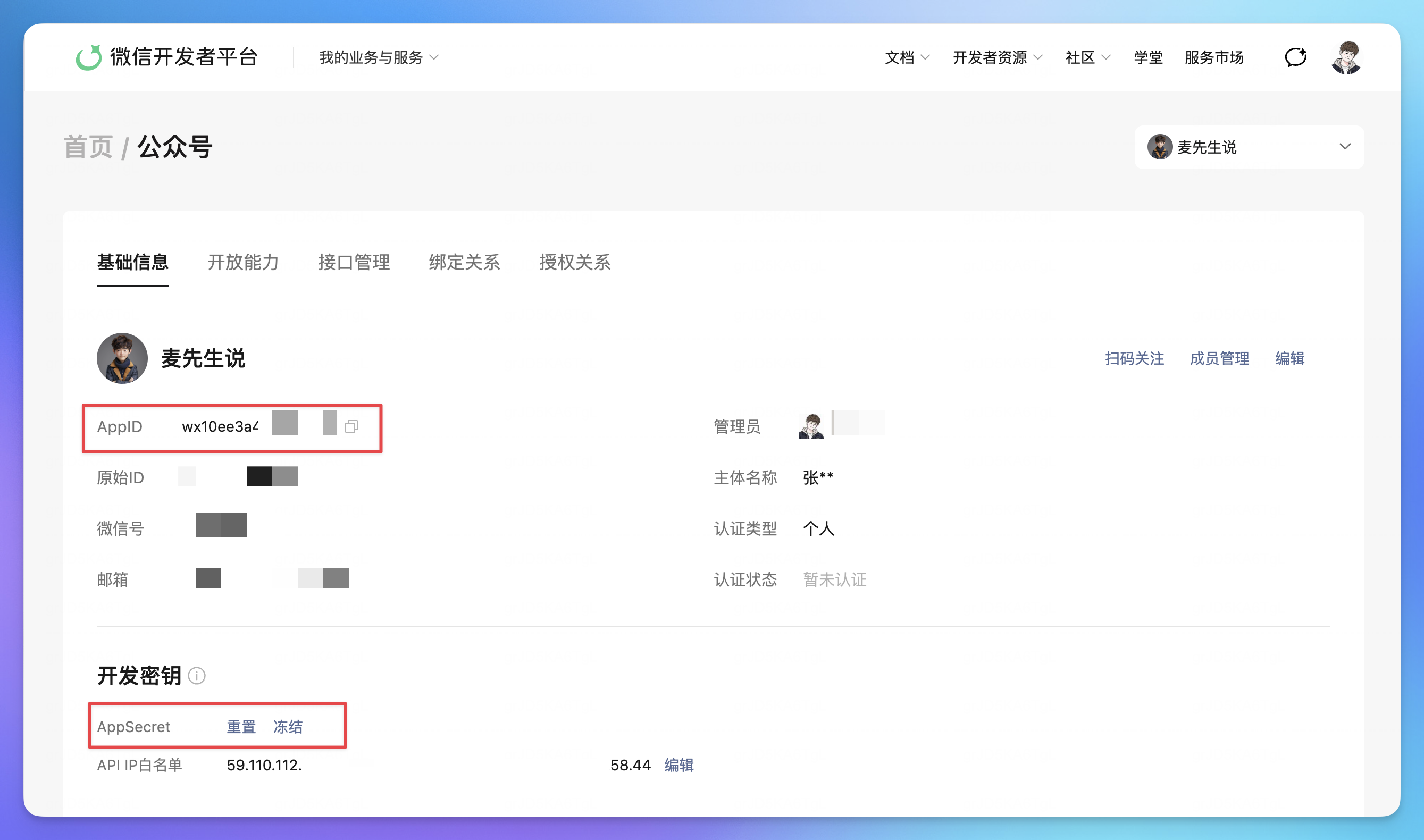Screen dimensions: 1424x840
Task: Click the 管理员 label
Action: coord(737,427)
